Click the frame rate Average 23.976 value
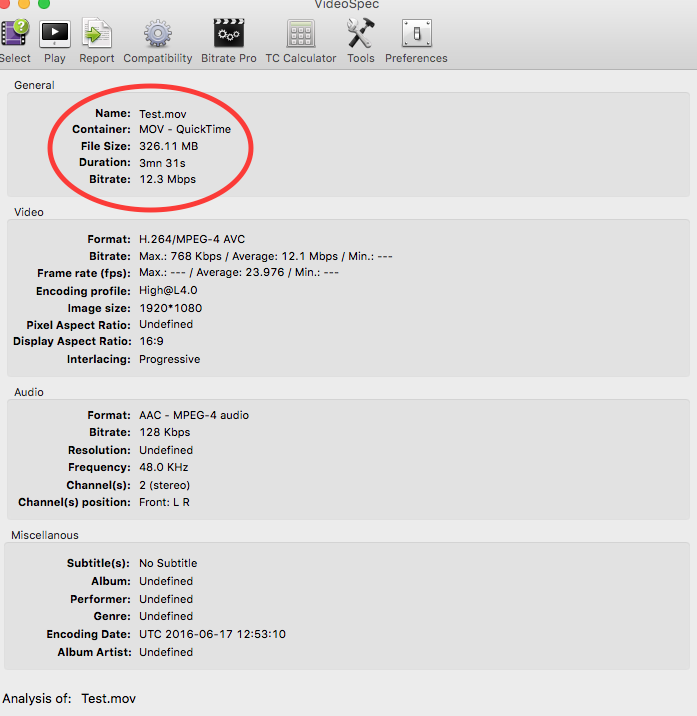Screen dimensions: 697x716 (x=240, y=272)
